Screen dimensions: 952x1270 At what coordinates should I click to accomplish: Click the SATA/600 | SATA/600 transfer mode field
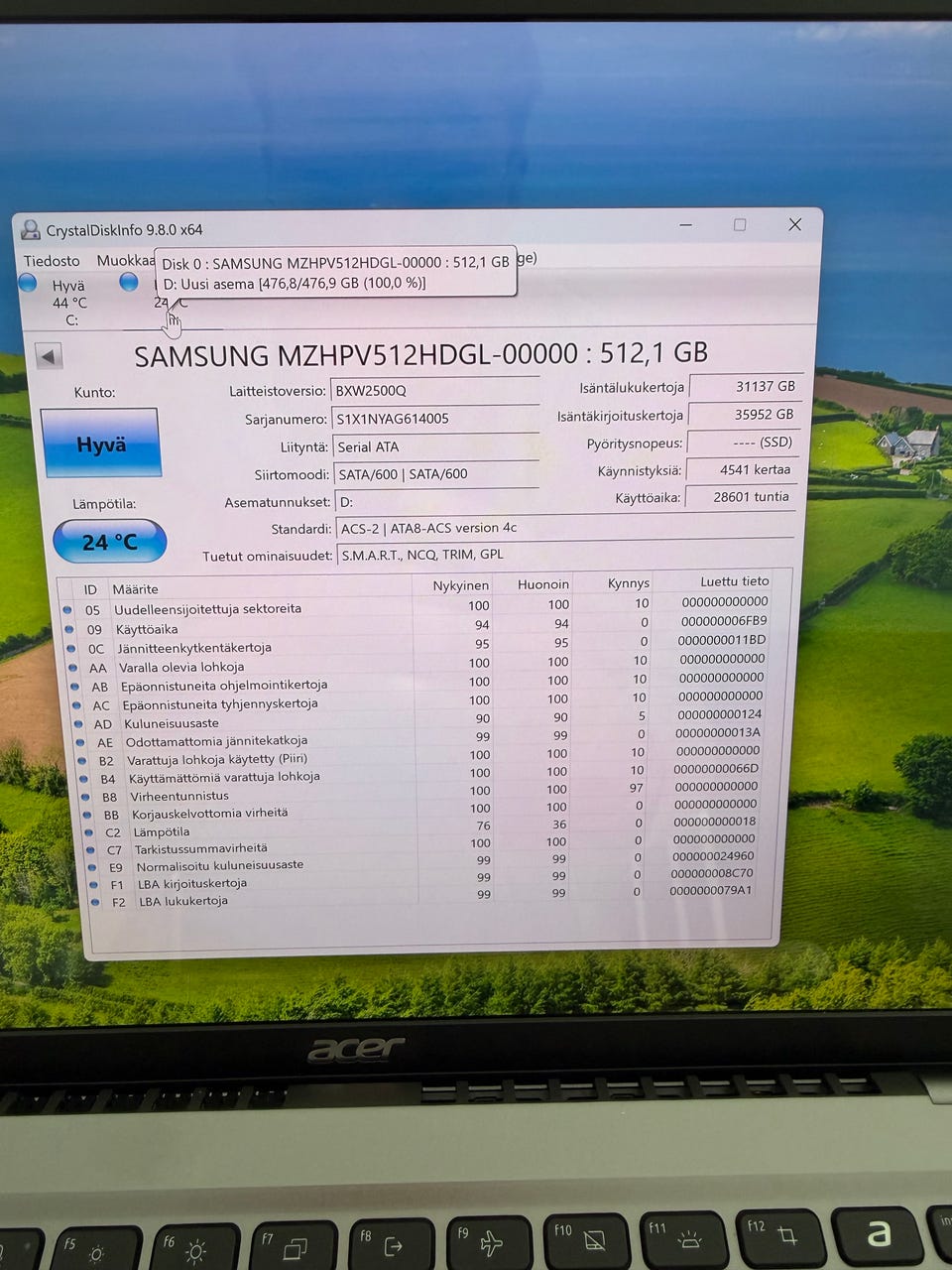point(436,473)
